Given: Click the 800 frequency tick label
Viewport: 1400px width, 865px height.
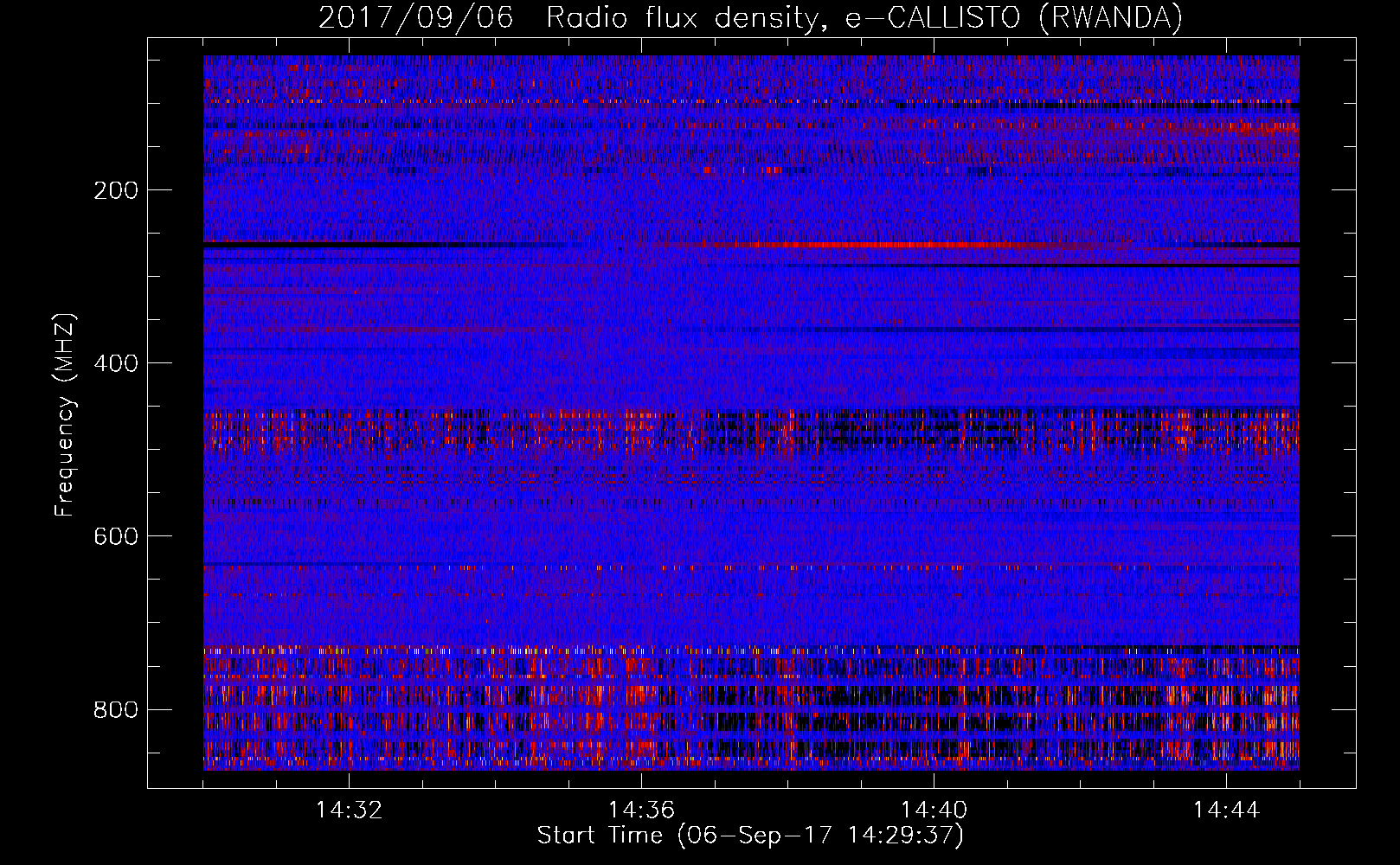Looking at the screenshot, I should 116,709.
